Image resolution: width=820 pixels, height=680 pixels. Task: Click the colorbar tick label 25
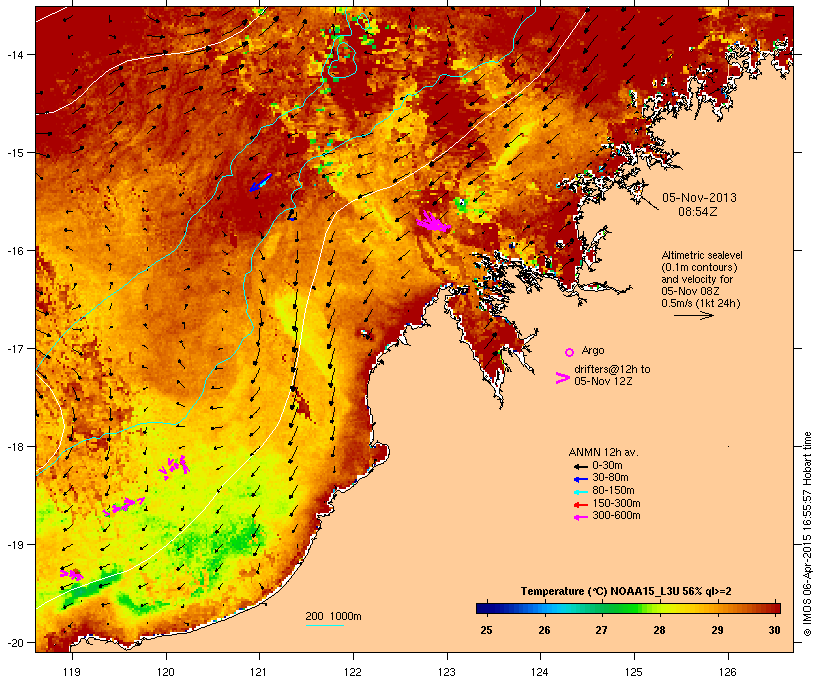tap(486, 630)
